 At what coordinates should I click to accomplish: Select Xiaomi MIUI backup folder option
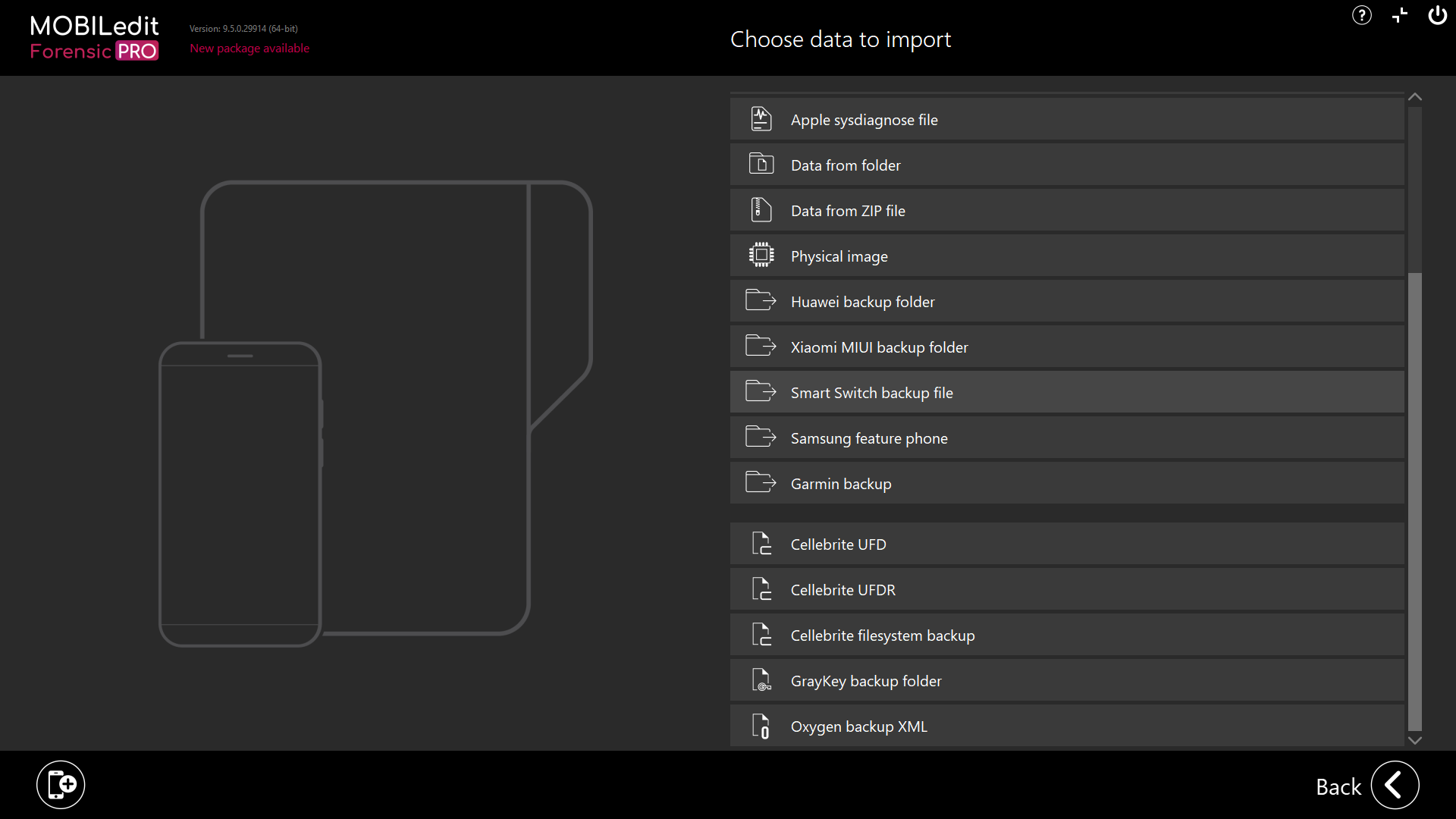[x=1066, y=346]
